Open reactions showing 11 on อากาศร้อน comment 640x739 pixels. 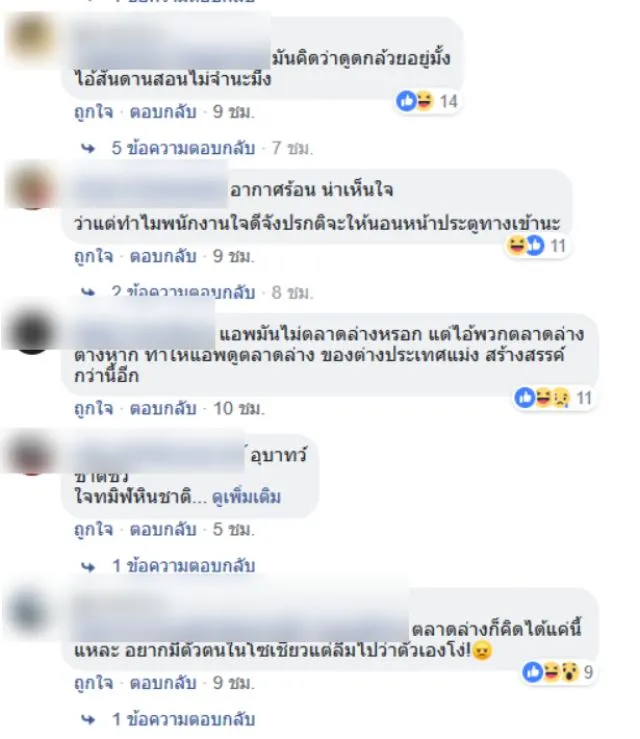(x=537, y=246)
